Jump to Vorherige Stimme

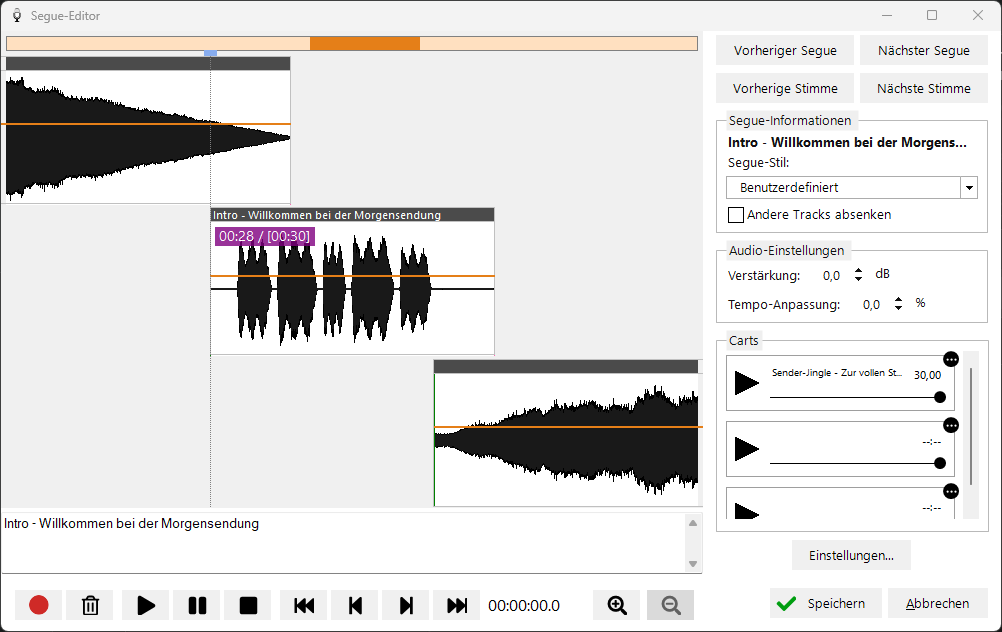click(785, 88)
